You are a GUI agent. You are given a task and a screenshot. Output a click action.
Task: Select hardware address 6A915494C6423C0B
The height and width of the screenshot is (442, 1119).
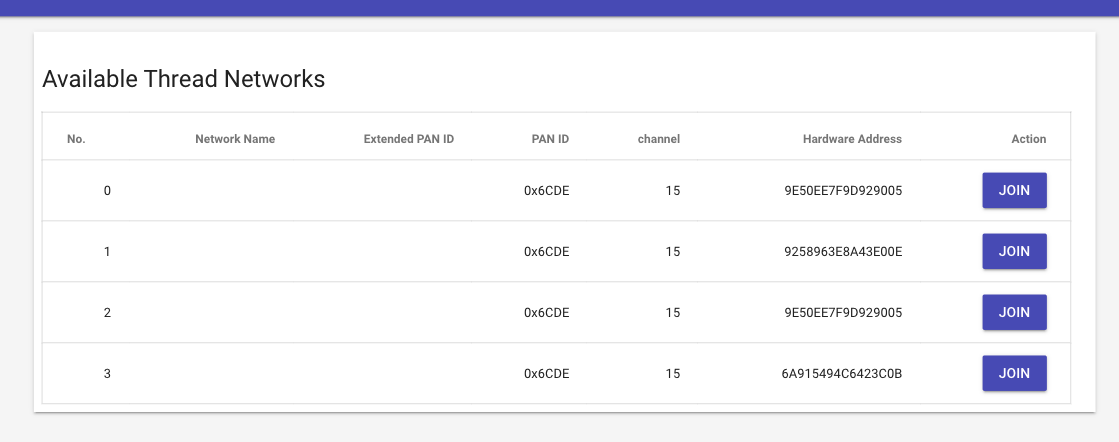pos(842,373)
